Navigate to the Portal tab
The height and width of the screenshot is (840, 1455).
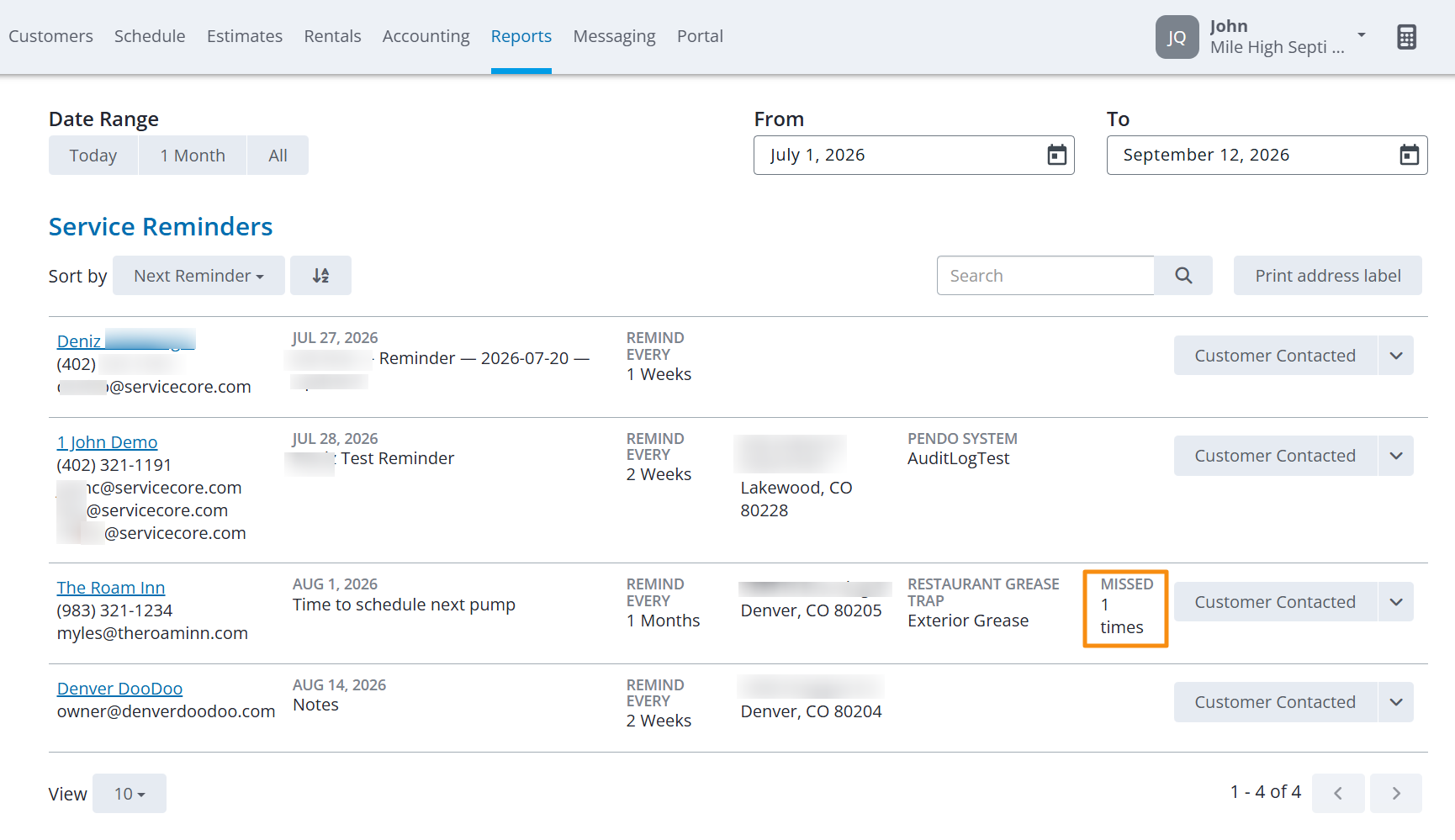point(700,36)
